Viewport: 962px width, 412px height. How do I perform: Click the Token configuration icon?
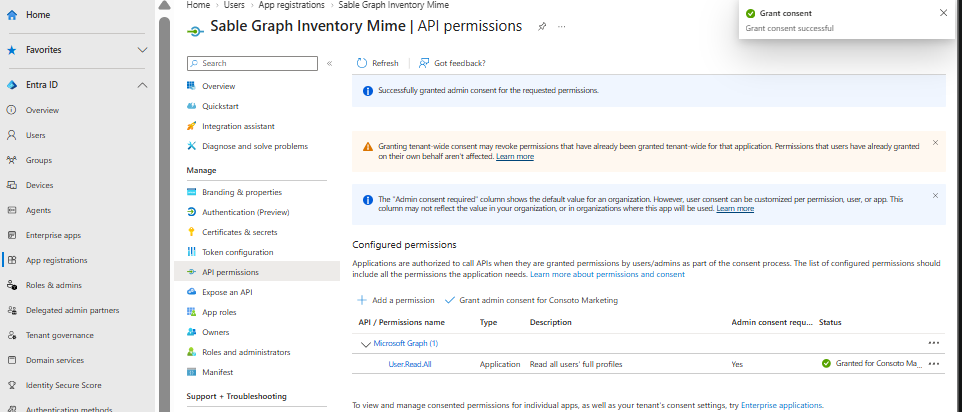191,253
